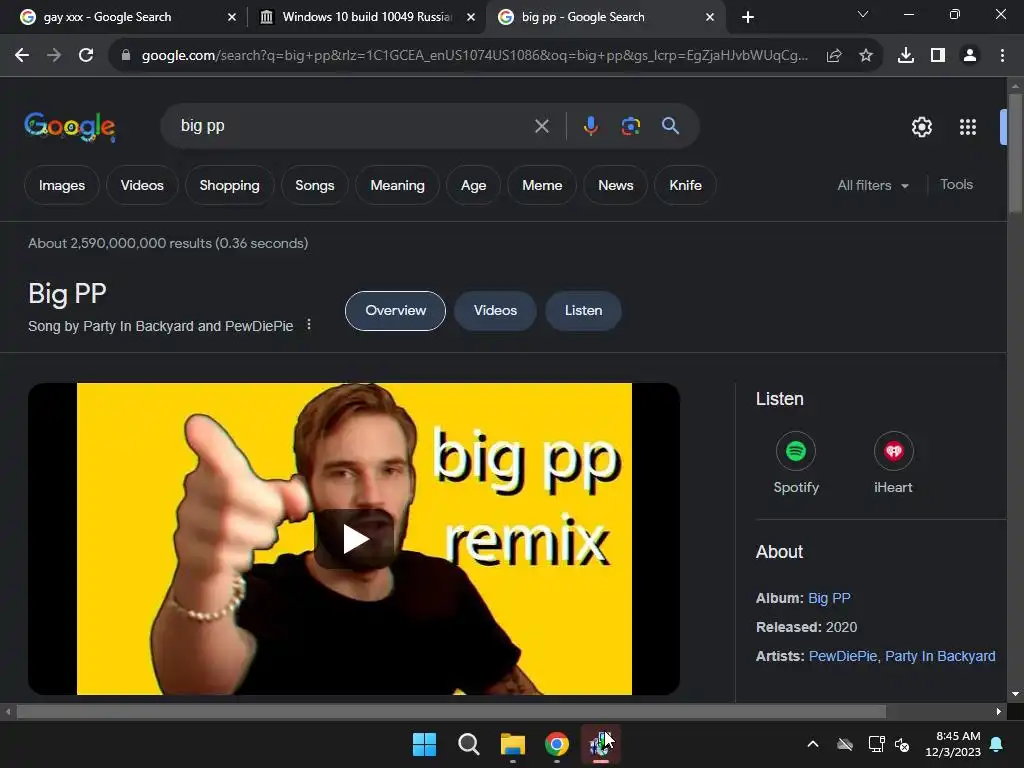Submit search with magnifier icon
Viewport: 1024px width, 768px height.
click(670, 126)
